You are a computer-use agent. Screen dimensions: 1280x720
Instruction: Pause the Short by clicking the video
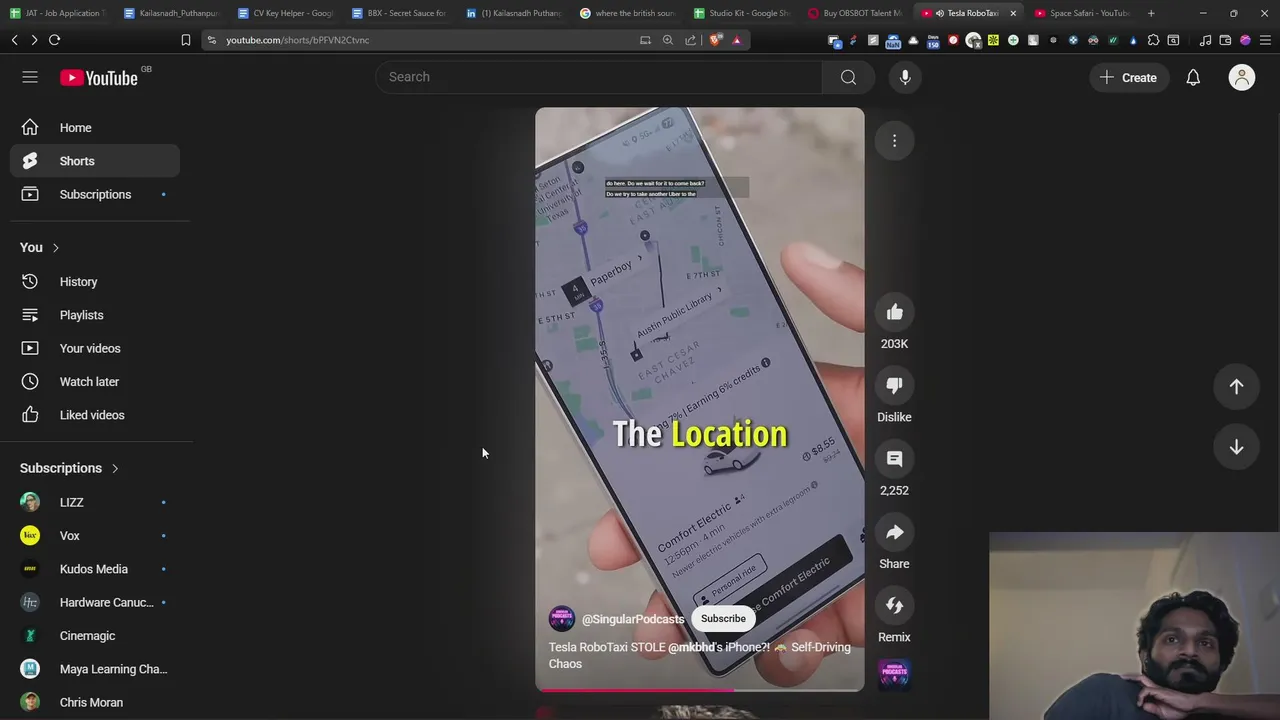[x=699, y=399]
